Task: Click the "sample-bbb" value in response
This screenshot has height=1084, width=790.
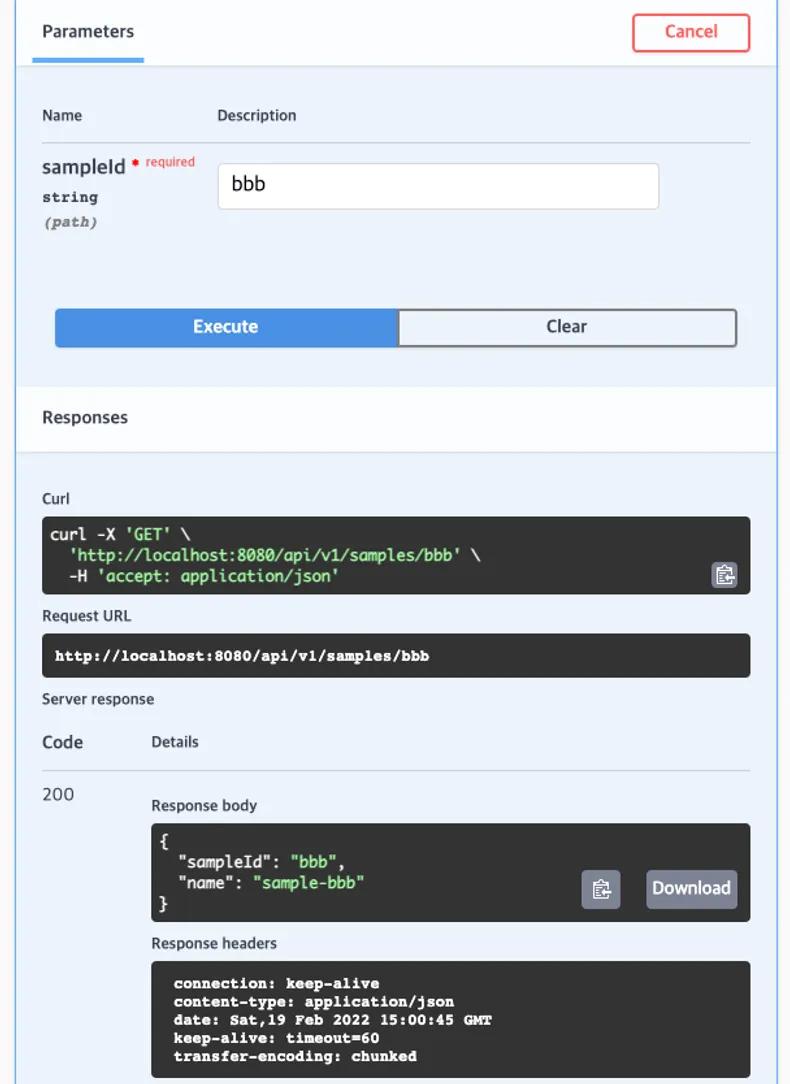Action: tap(308, 883)
